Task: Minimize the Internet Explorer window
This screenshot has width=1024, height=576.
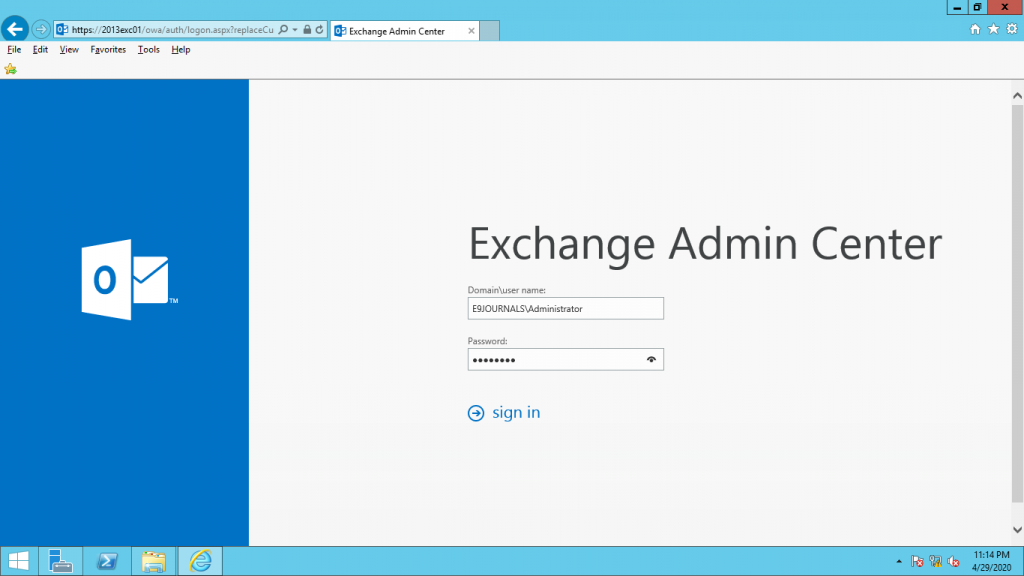Action: [957, 7]
